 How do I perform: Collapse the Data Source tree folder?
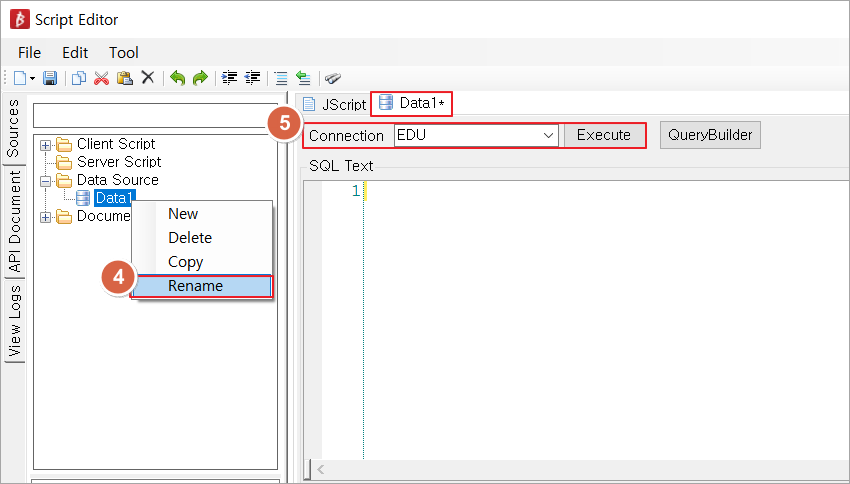(45, 181)
